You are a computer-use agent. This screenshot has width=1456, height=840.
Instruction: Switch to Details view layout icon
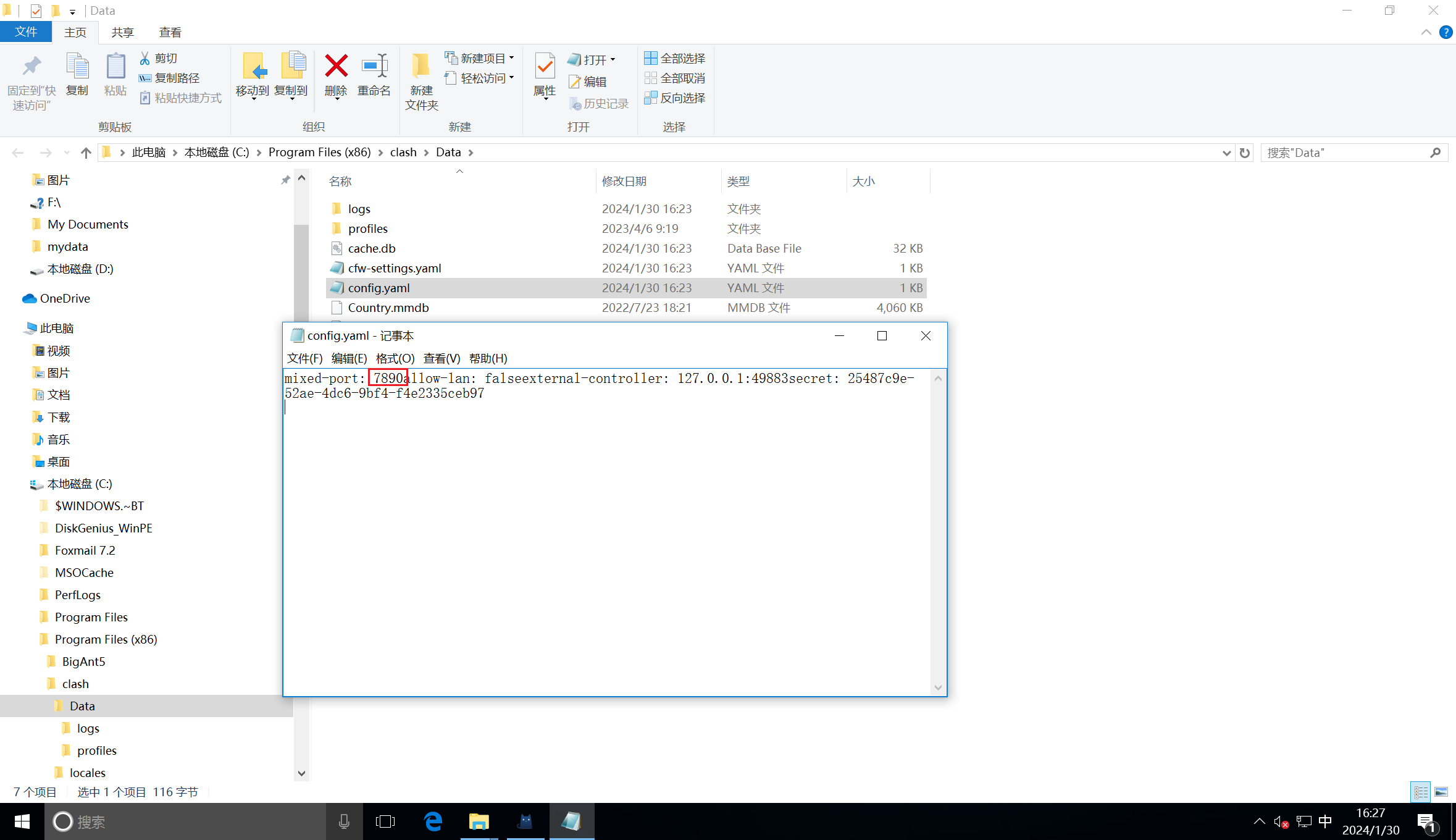(x=1421, y=792)
